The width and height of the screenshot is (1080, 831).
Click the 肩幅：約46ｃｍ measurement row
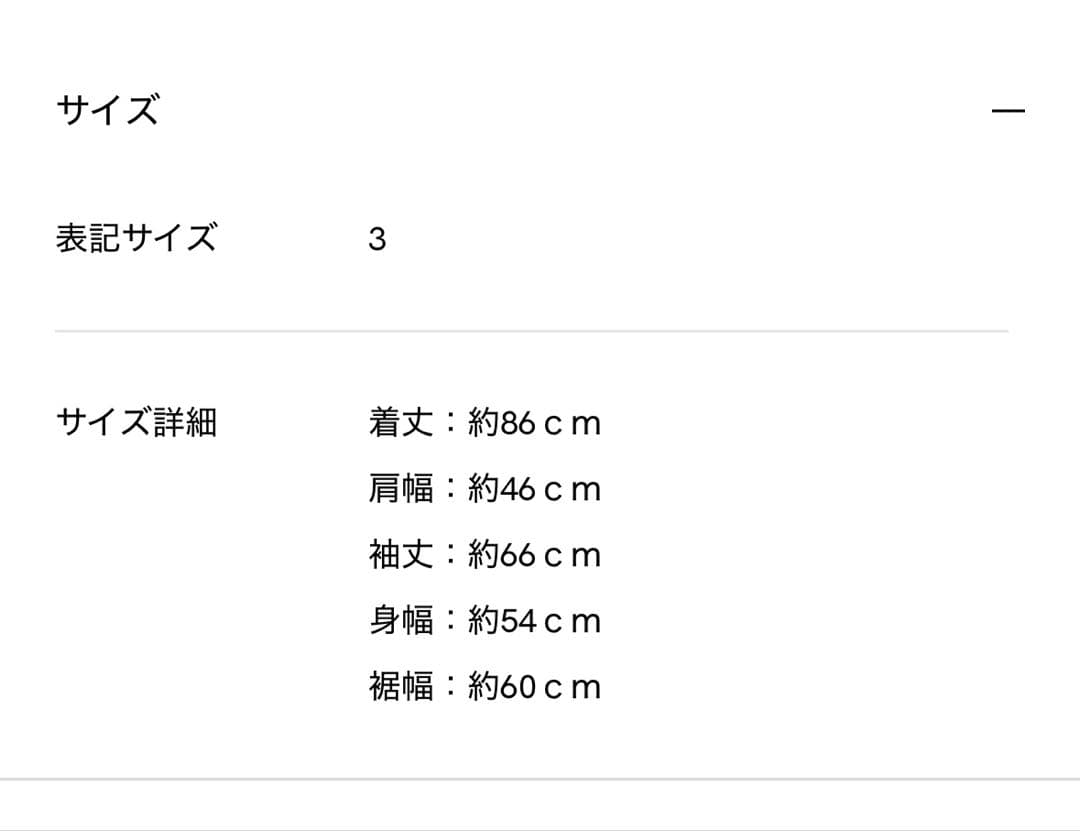484,488
